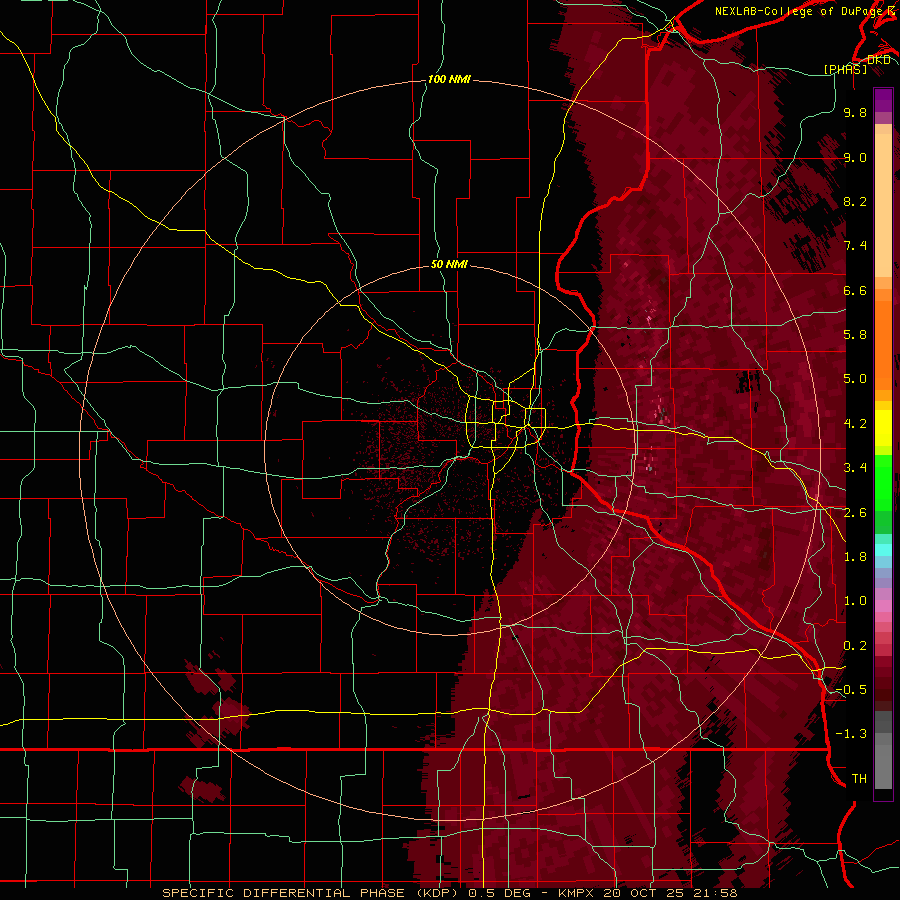The image size is (900, 900).
Task: Click the 4.2 value on the scale
Action: pos(855,424)
